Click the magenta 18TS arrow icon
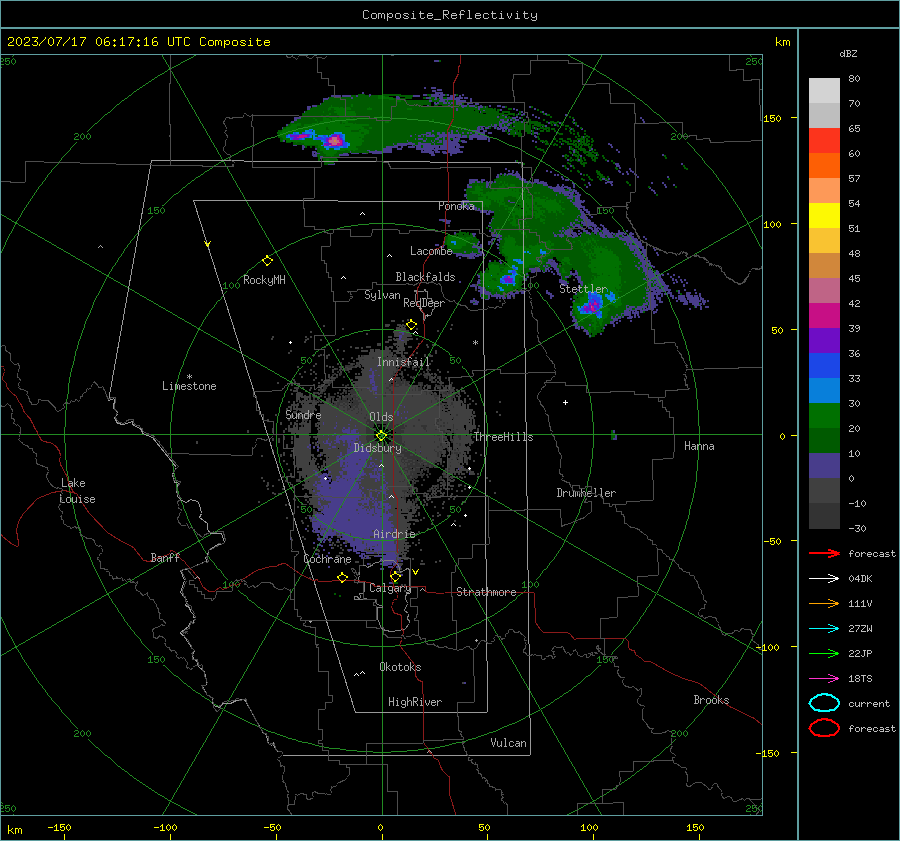 [824, 679]
